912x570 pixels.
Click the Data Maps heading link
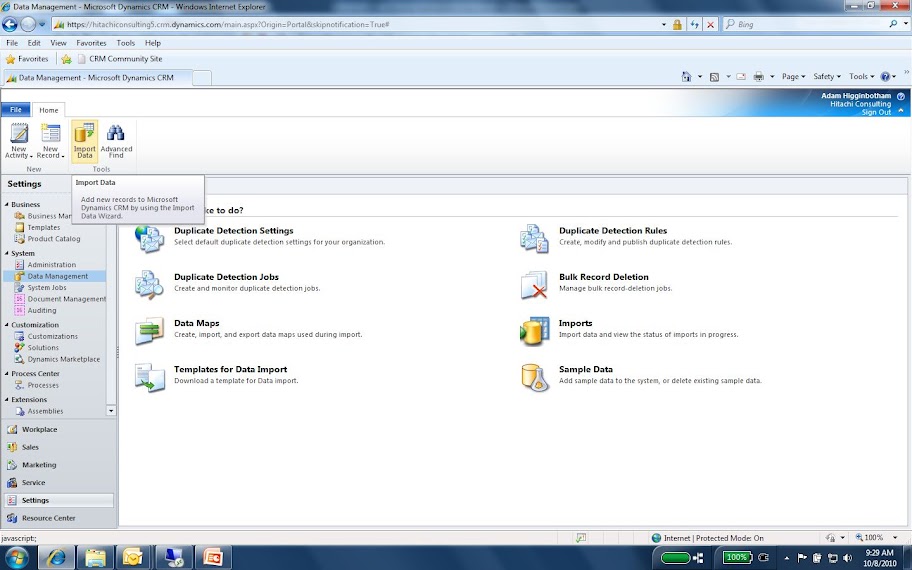(197, 323)
